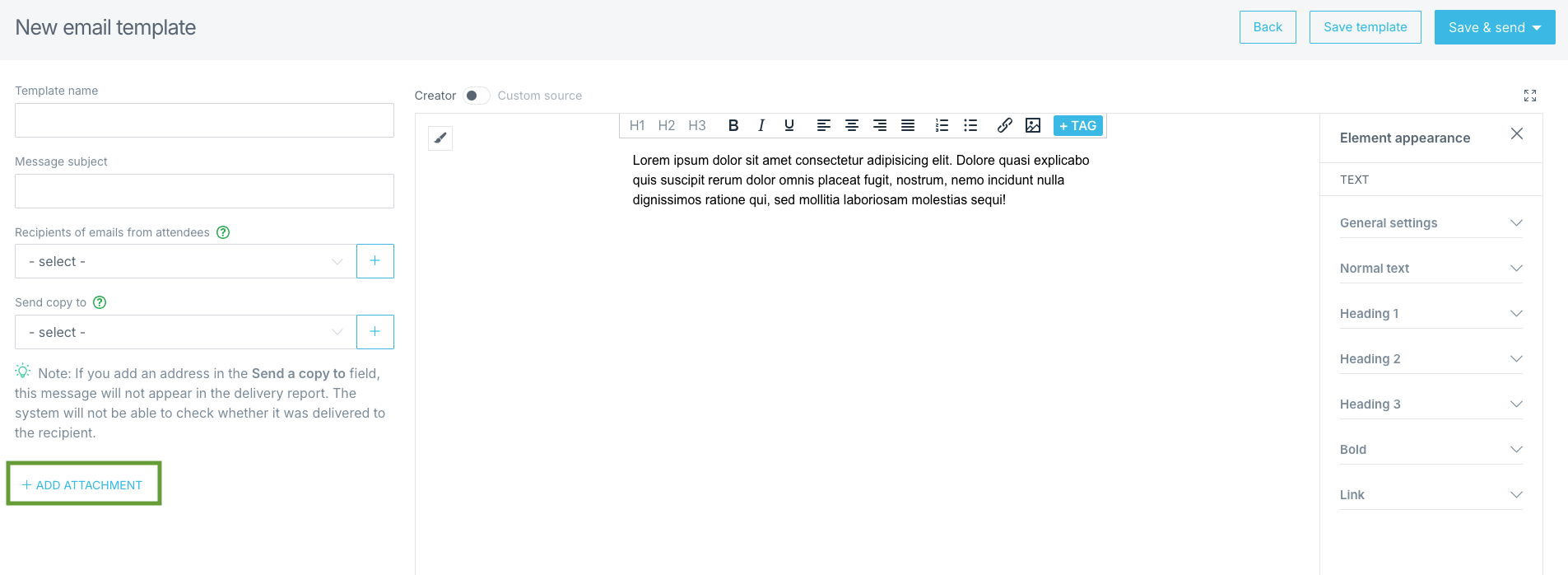Insert a hyperlink using link icon
This screenshot has width=1568, height=575.
coord(1005,125)
